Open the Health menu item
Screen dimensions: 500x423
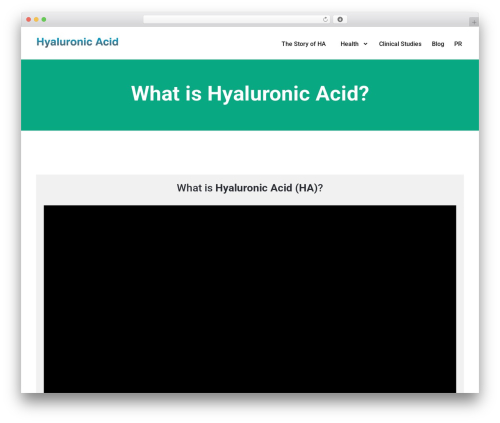coord(349,44)
